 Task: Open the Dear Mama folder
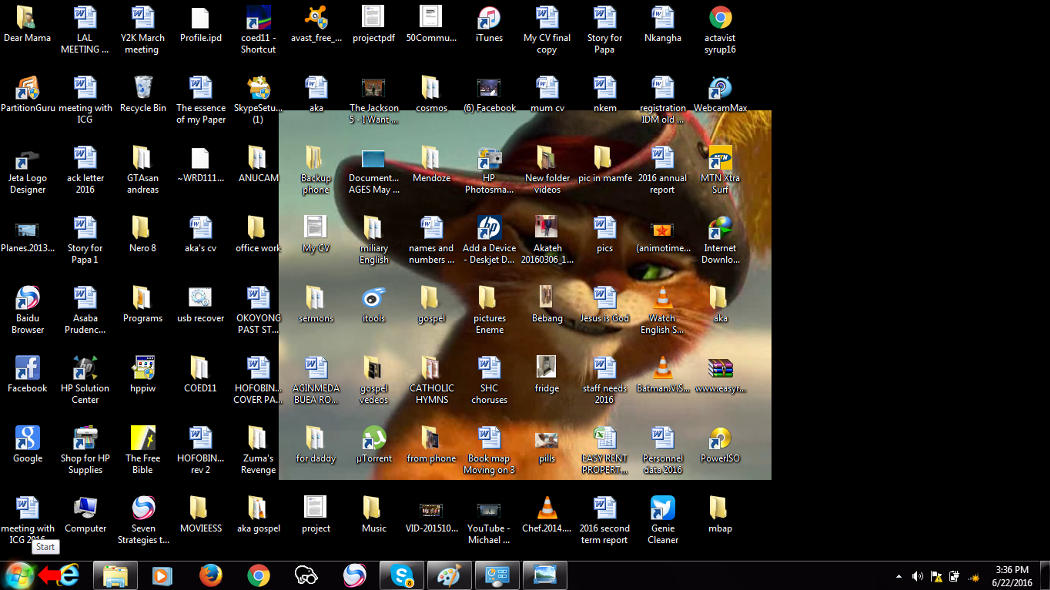(27, 25)
